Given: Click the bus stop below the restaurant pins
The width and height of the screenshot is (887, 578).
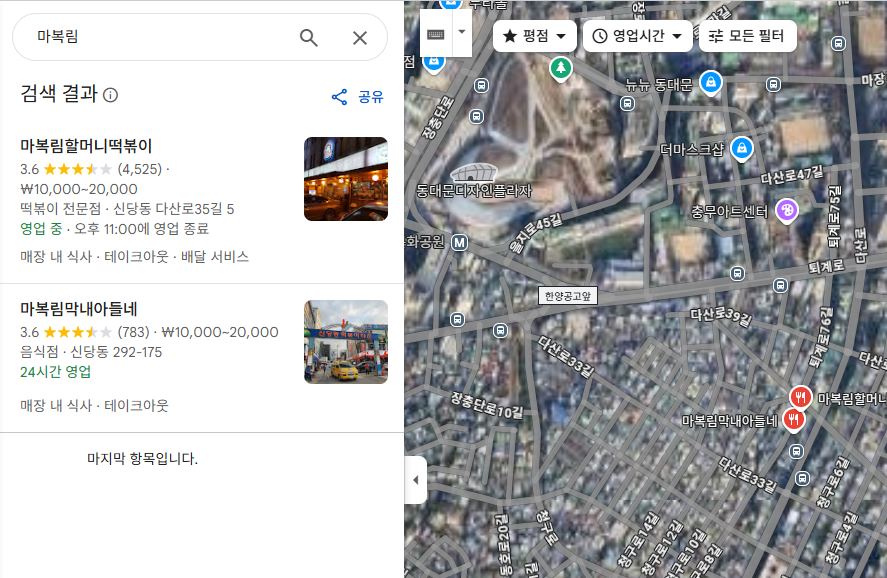Looking at the screenshot, I should 796,451.
